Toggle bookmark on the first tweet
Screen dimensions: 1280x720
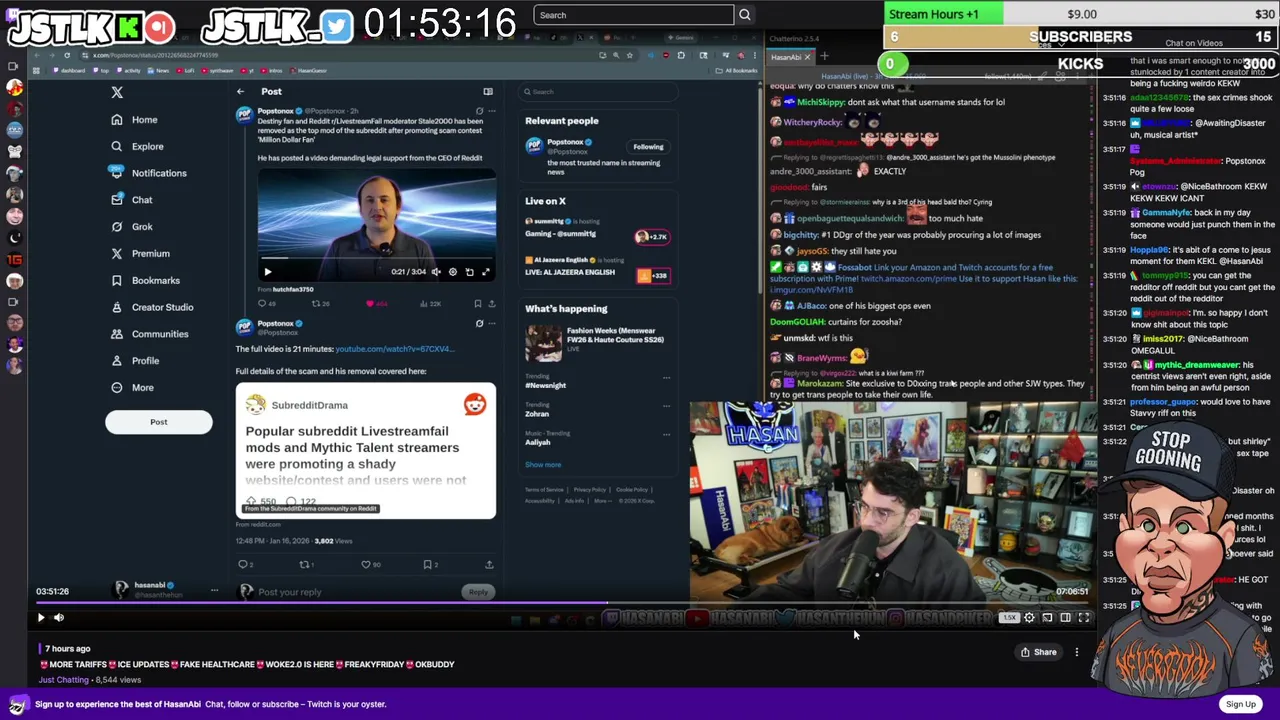pos(478,304)
